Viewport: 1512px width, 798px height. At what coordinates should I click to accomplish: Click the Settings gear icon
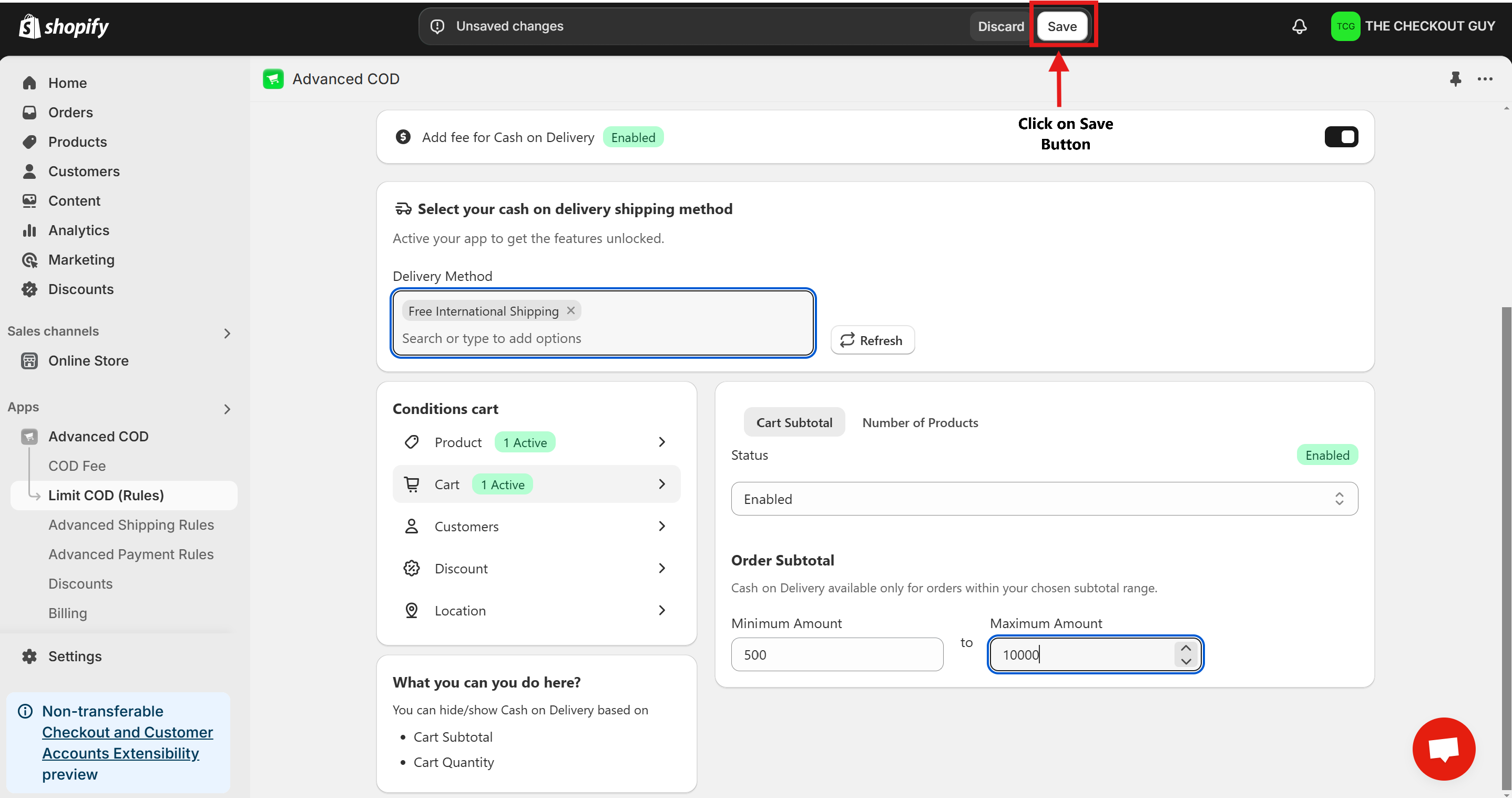29,656
